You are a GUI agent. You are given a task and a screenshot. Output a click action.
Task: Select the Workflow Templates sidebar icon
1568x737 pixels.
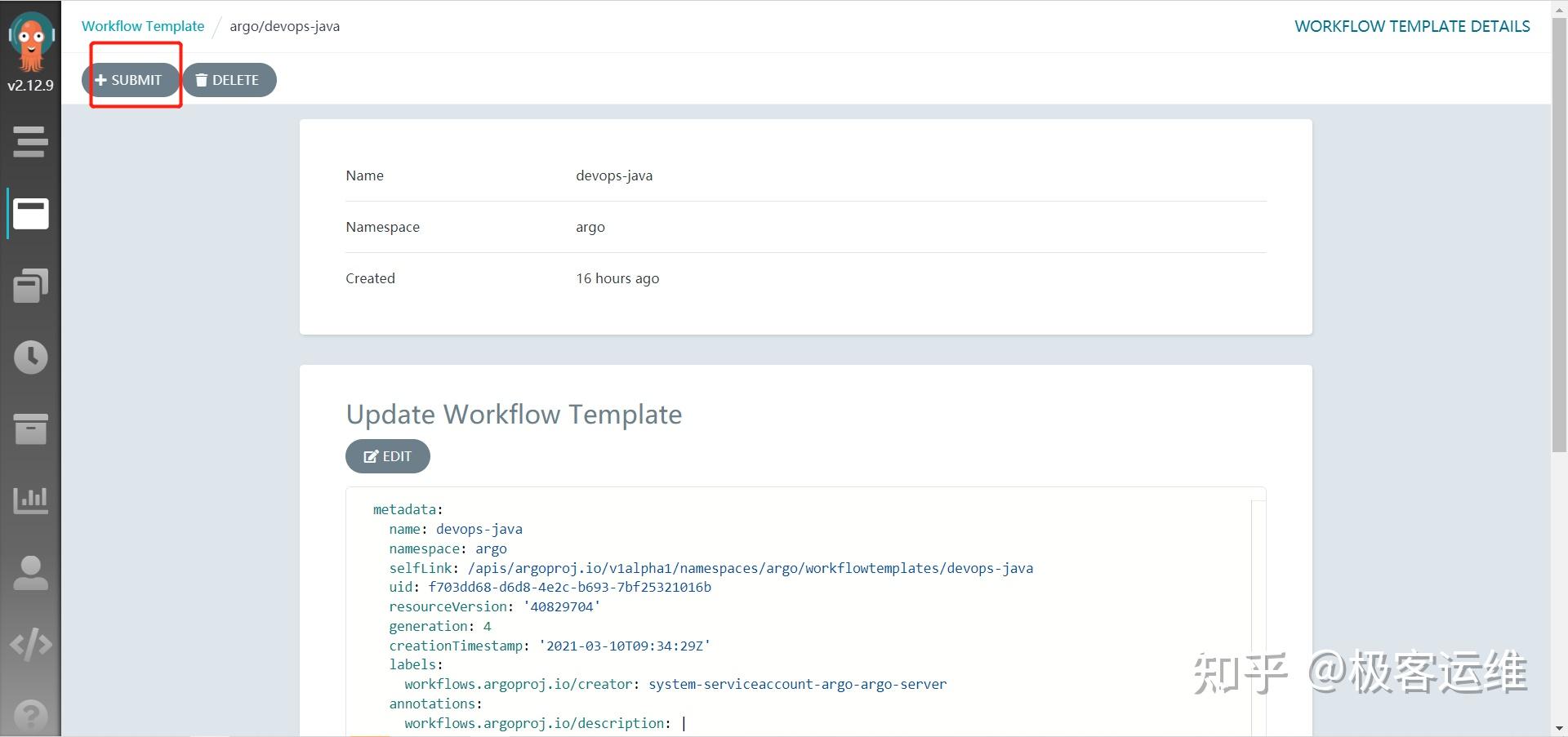pyautogui.click(x=31, y=214)
